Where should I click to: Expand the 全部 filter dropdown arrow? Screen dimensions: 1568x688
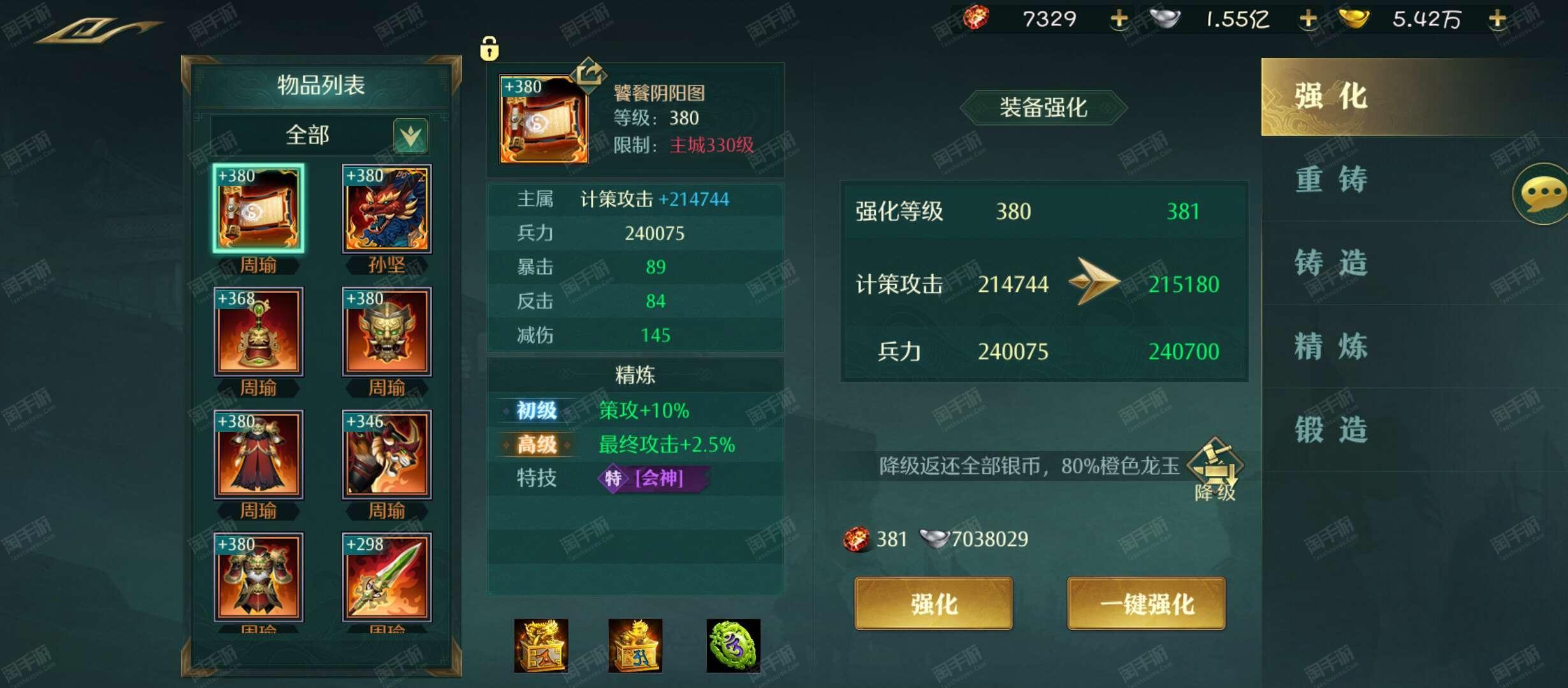tap(410, 135)
